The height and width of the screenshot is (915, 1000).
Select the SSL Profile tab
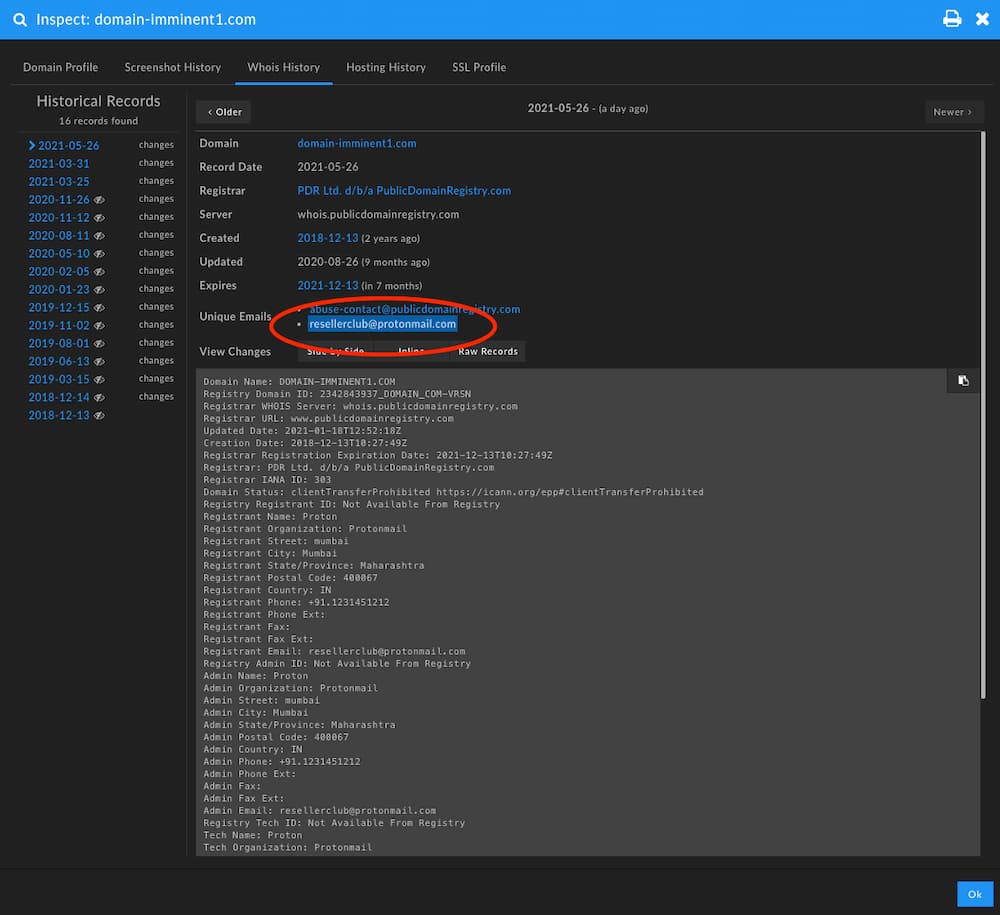pyautogui.click(x=479, y=67)
